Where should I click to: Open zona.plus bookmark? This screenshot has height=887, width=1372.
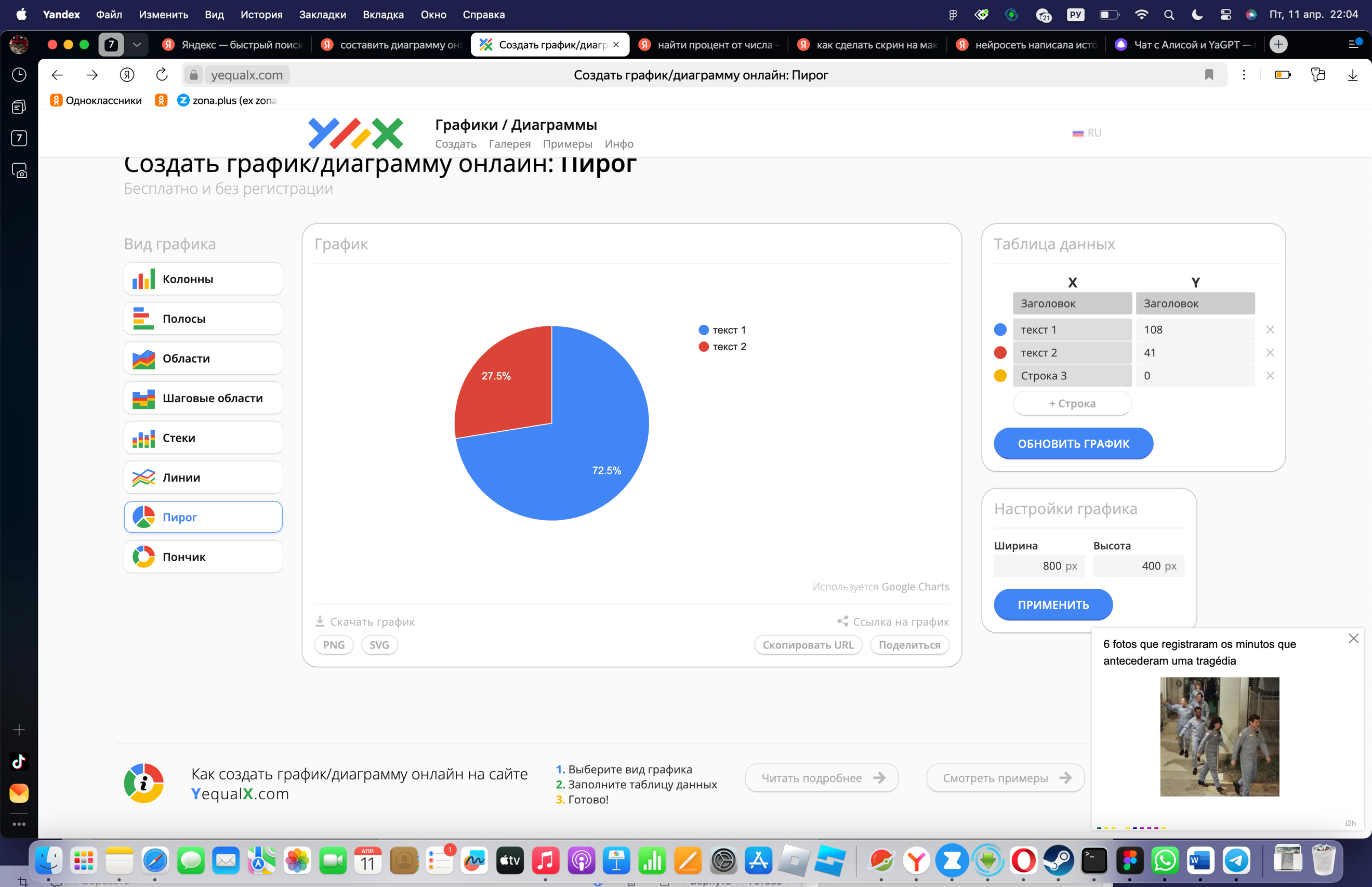click(x=228, y=100)
